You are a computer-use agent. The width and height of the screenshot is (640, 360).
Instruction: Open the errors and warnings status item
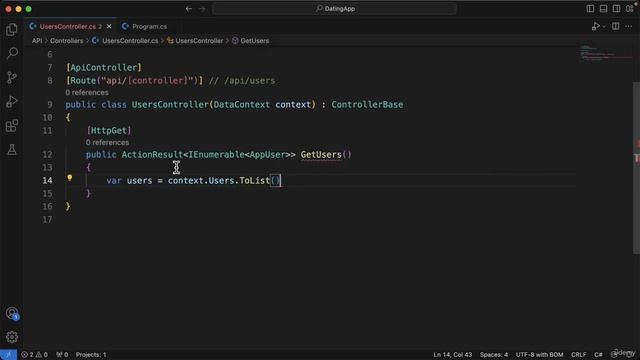[x=34, y=355]
